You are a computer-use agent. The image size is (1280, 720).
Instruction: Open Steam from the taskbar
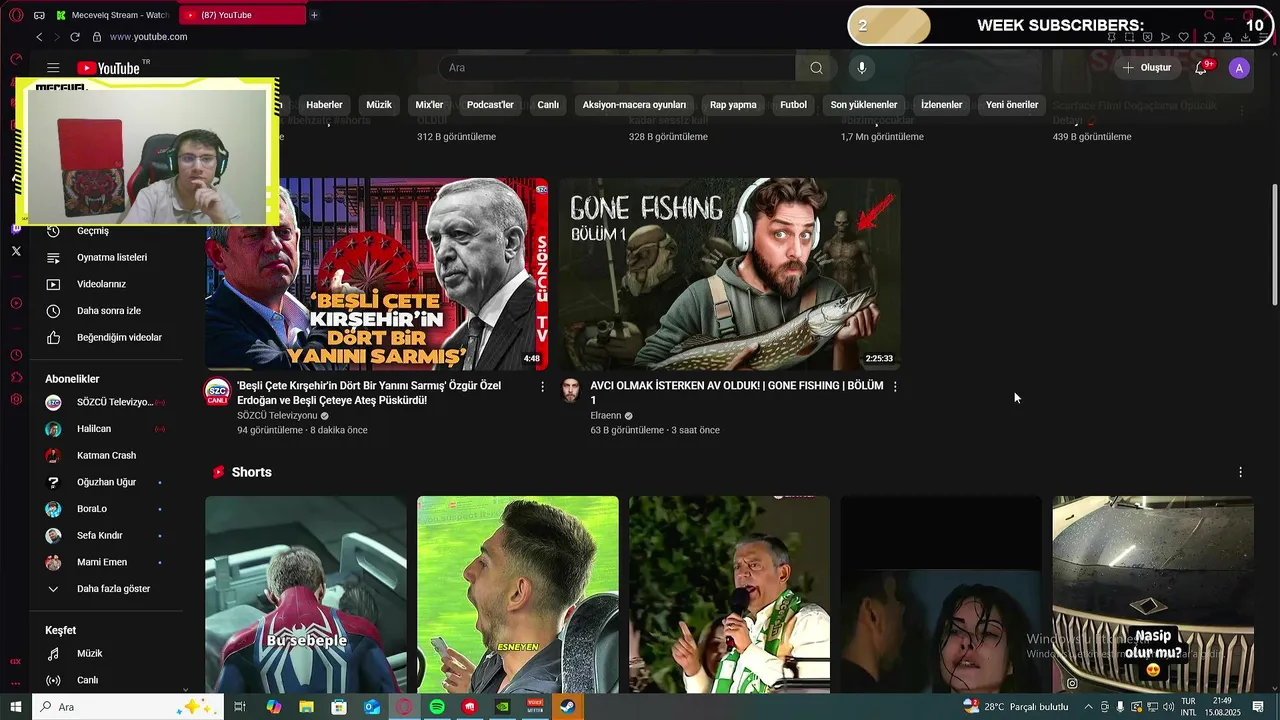pos(567,707)
